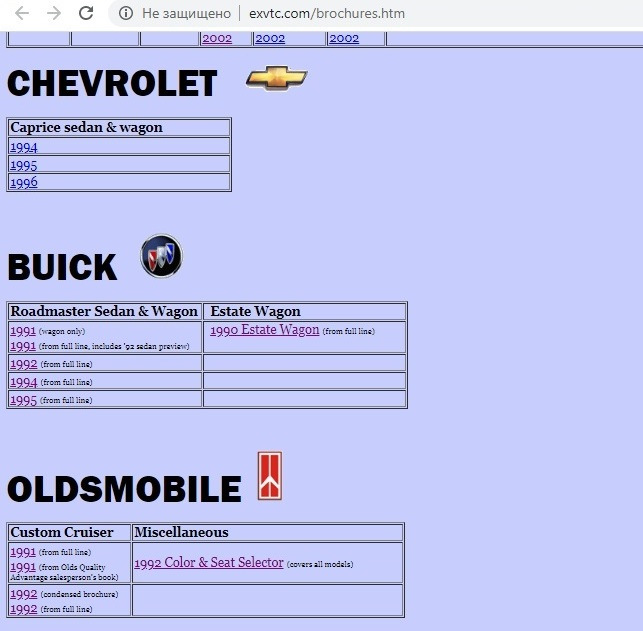Open Roadmaster 1995 from full line link

23,400
